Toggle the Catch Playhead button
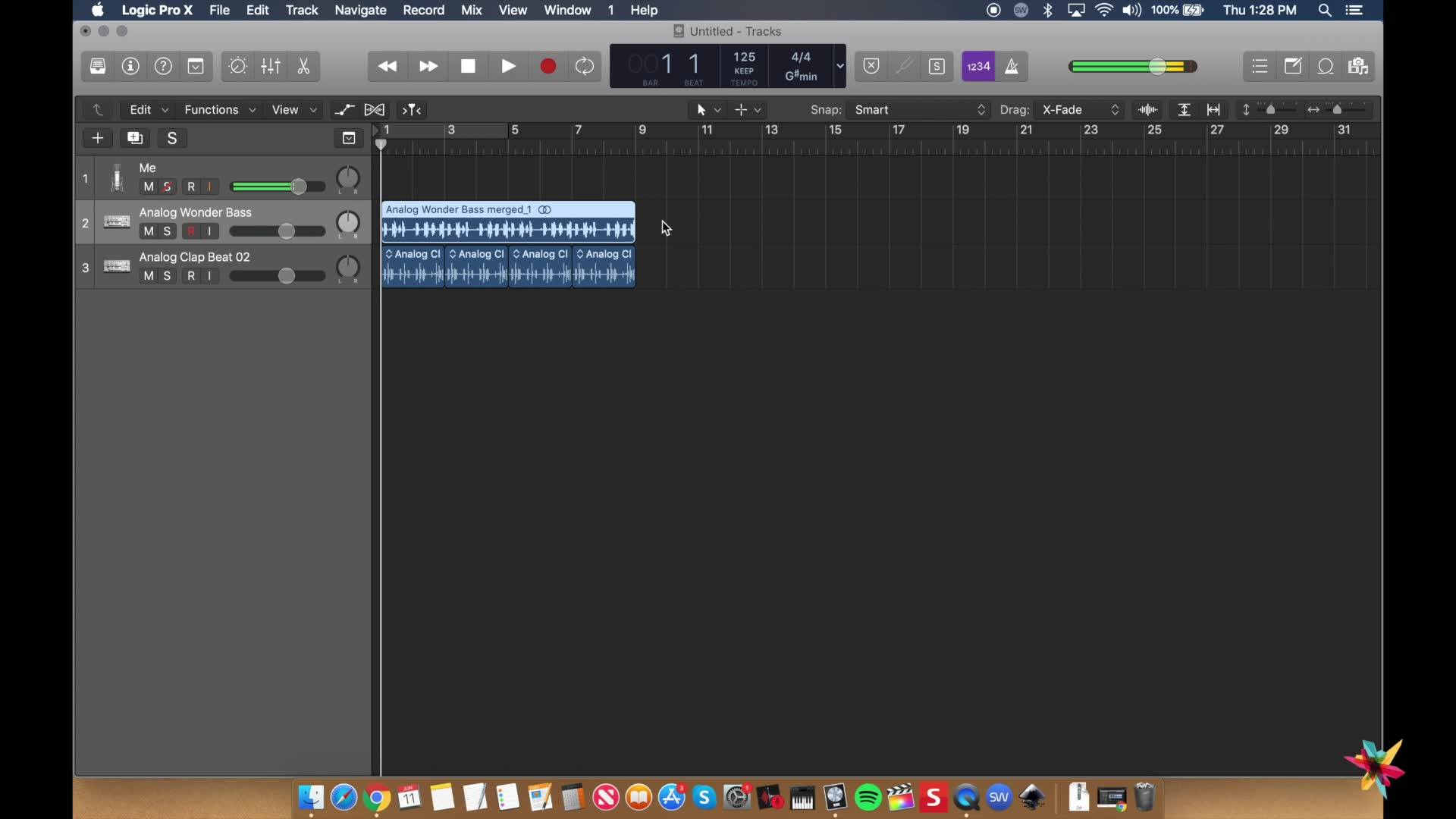1456x819 pixels. click(412, 110)
